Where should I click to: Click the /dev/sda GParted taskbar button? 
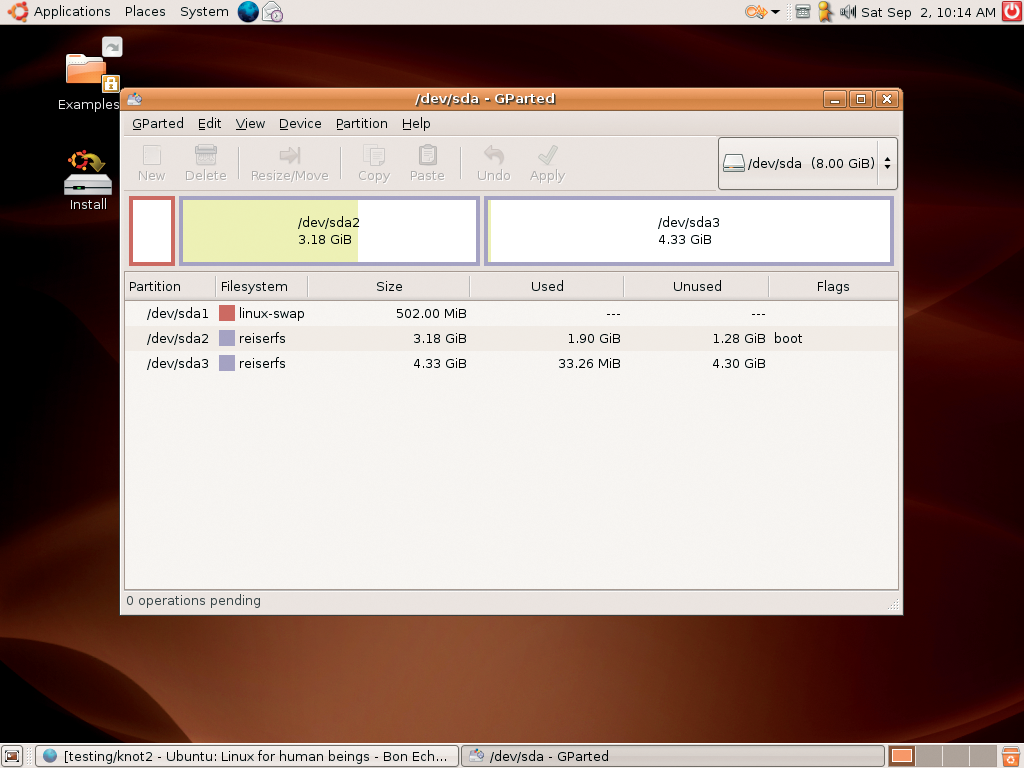click(x=672, y=756)
